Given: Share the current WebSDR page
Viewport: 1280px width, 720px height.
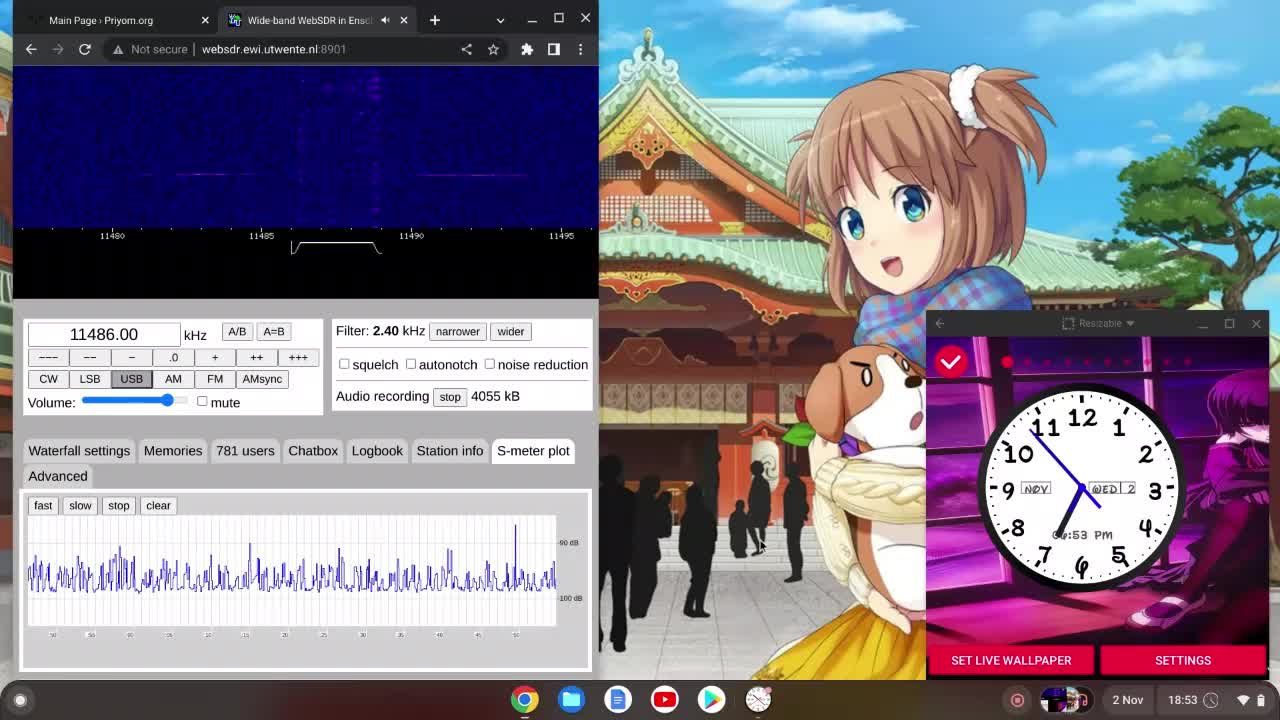Looking at the screenshot, I should [466, 49].
